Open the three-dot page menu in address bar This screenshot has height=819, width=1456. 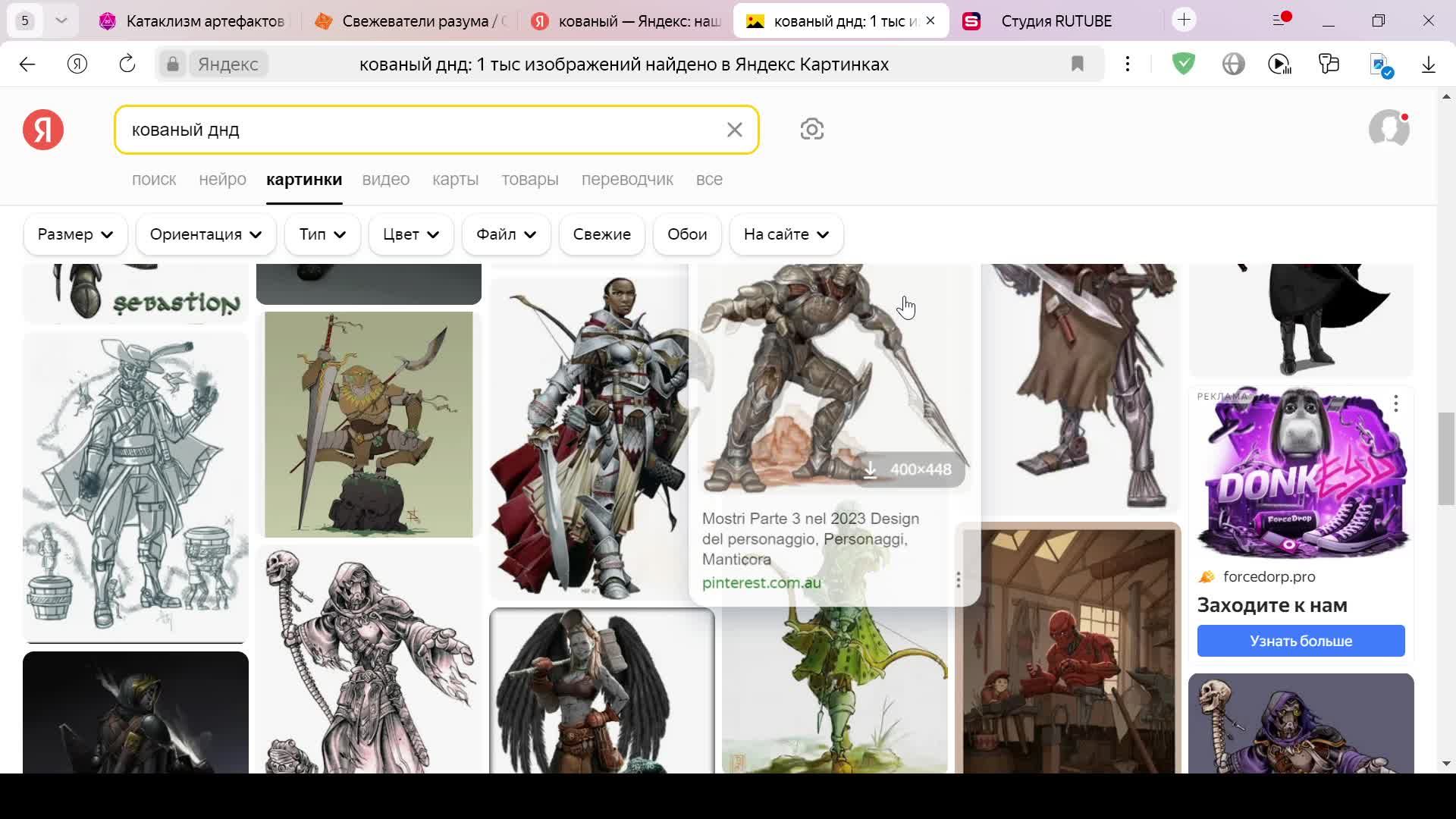coord(1128,64)
